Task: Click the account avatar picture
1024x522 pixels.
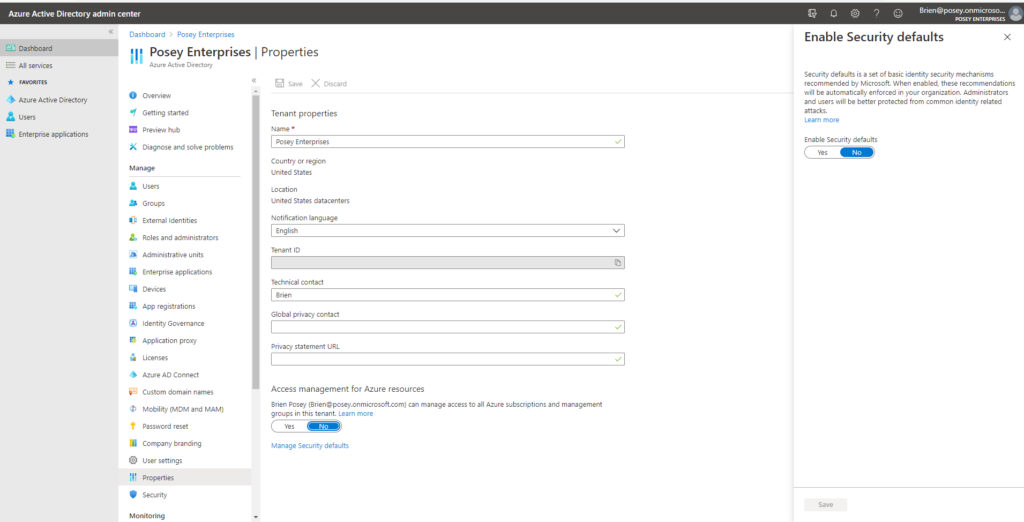Action: [1016, 14]
